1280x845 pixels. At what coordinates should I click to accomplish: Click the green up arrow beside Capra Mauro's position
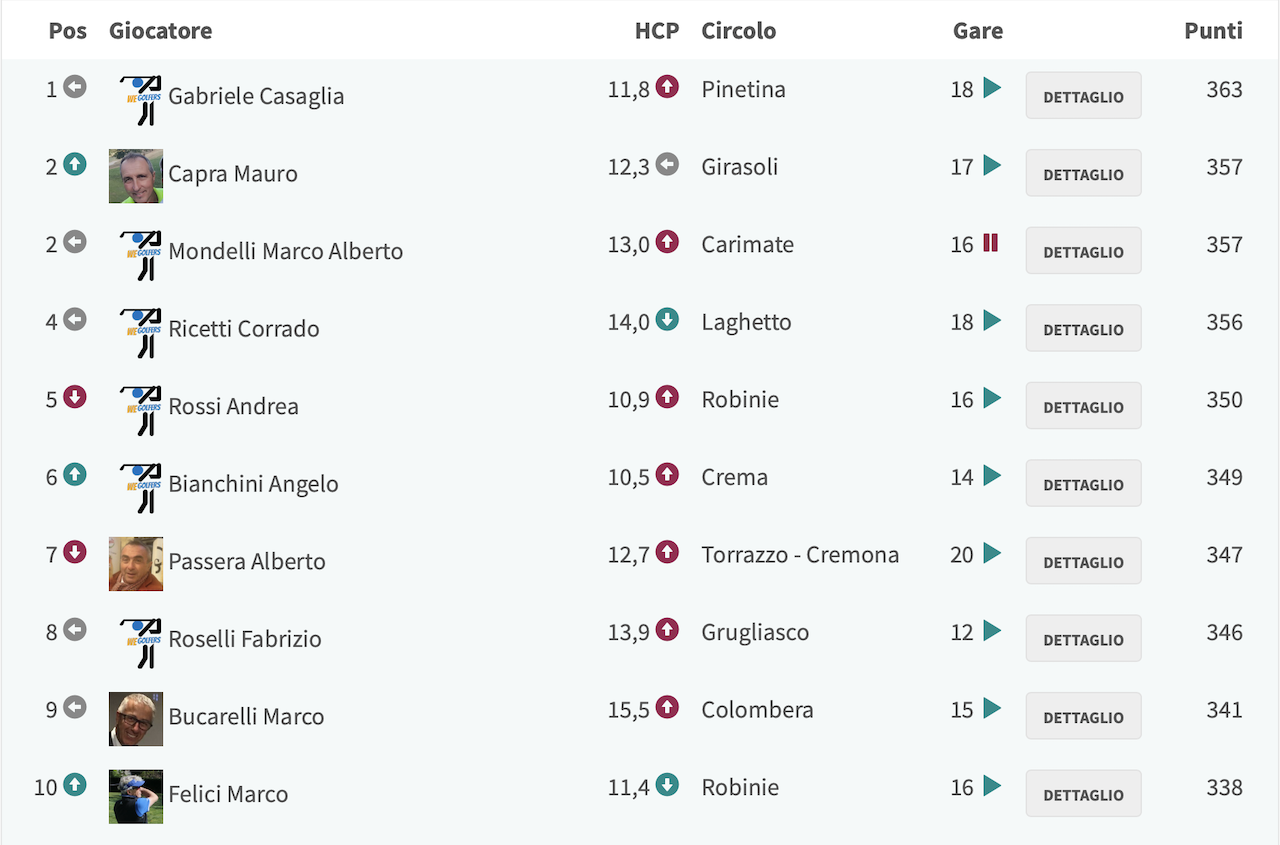pyautogui.click(x=75, y=164)
